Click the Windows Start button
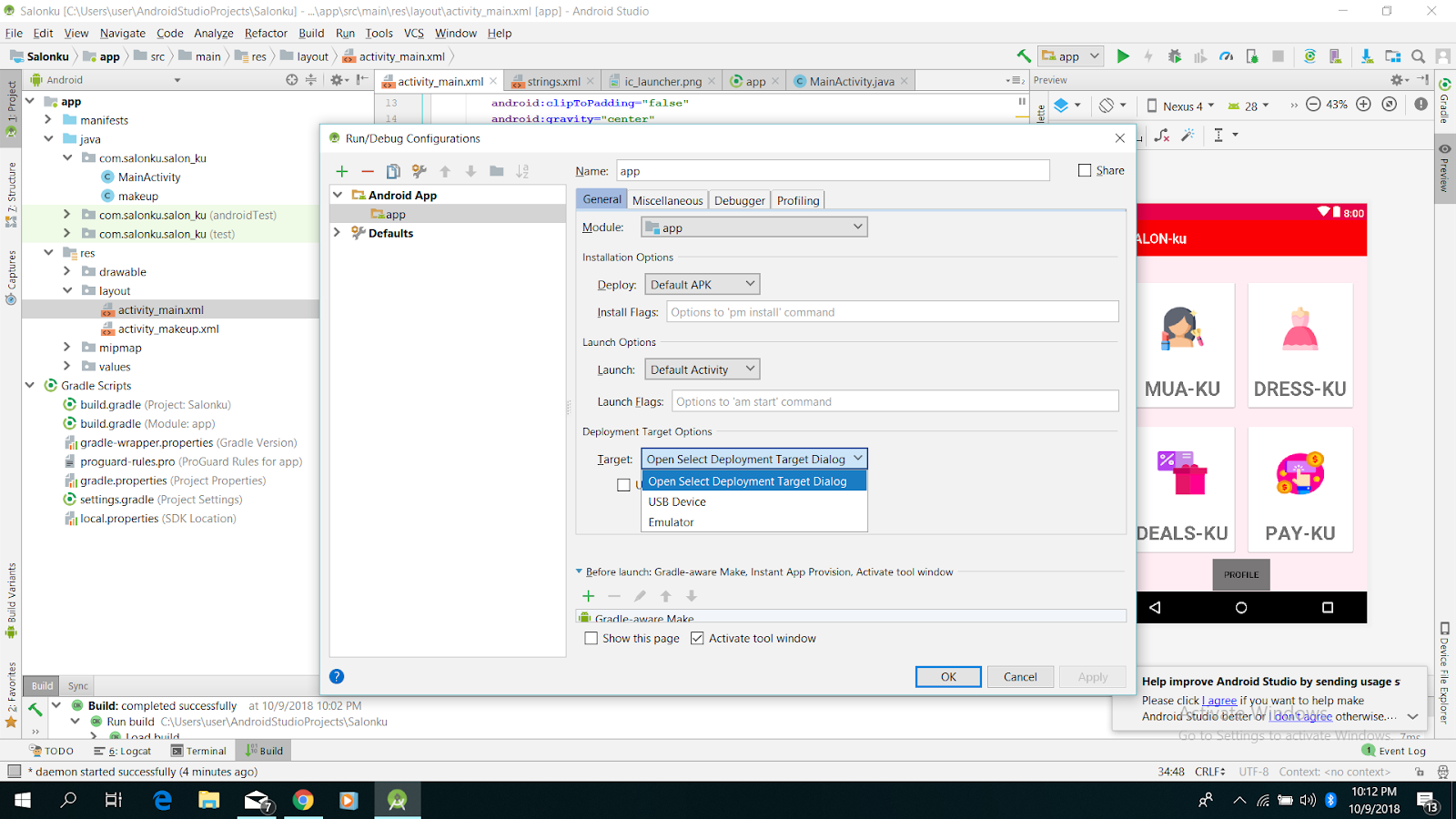This screenshot has width=1456, height=819. tap(22, 800)
